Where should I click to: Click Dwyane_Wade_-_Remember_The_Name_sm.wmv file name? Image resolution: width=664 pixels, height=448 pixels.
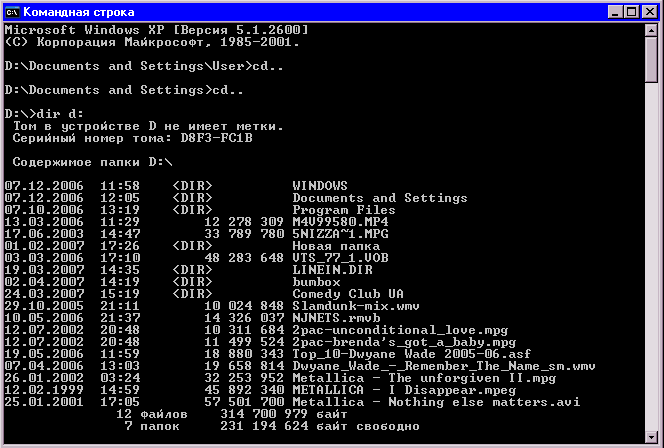[x=444, y=366]
